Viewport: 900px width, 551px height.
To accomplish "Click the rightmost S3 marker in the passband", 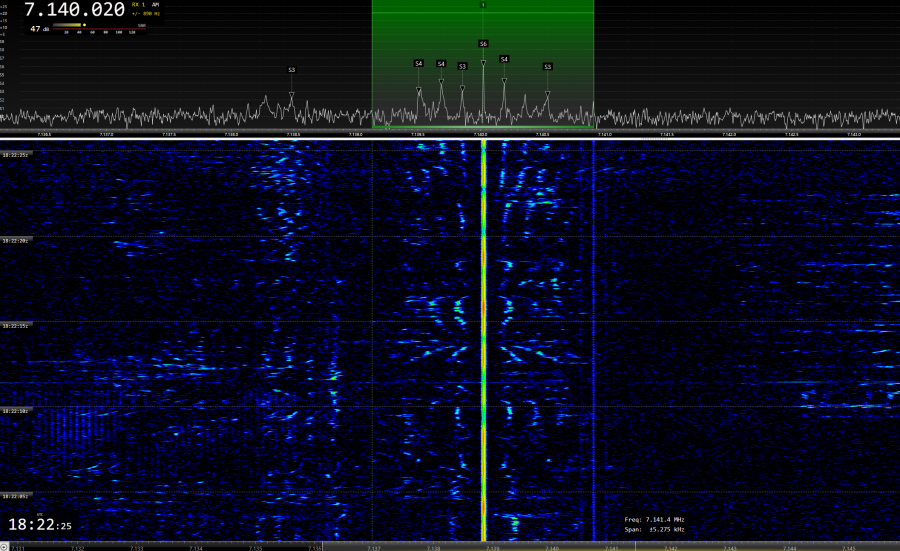I will (547, 66).
